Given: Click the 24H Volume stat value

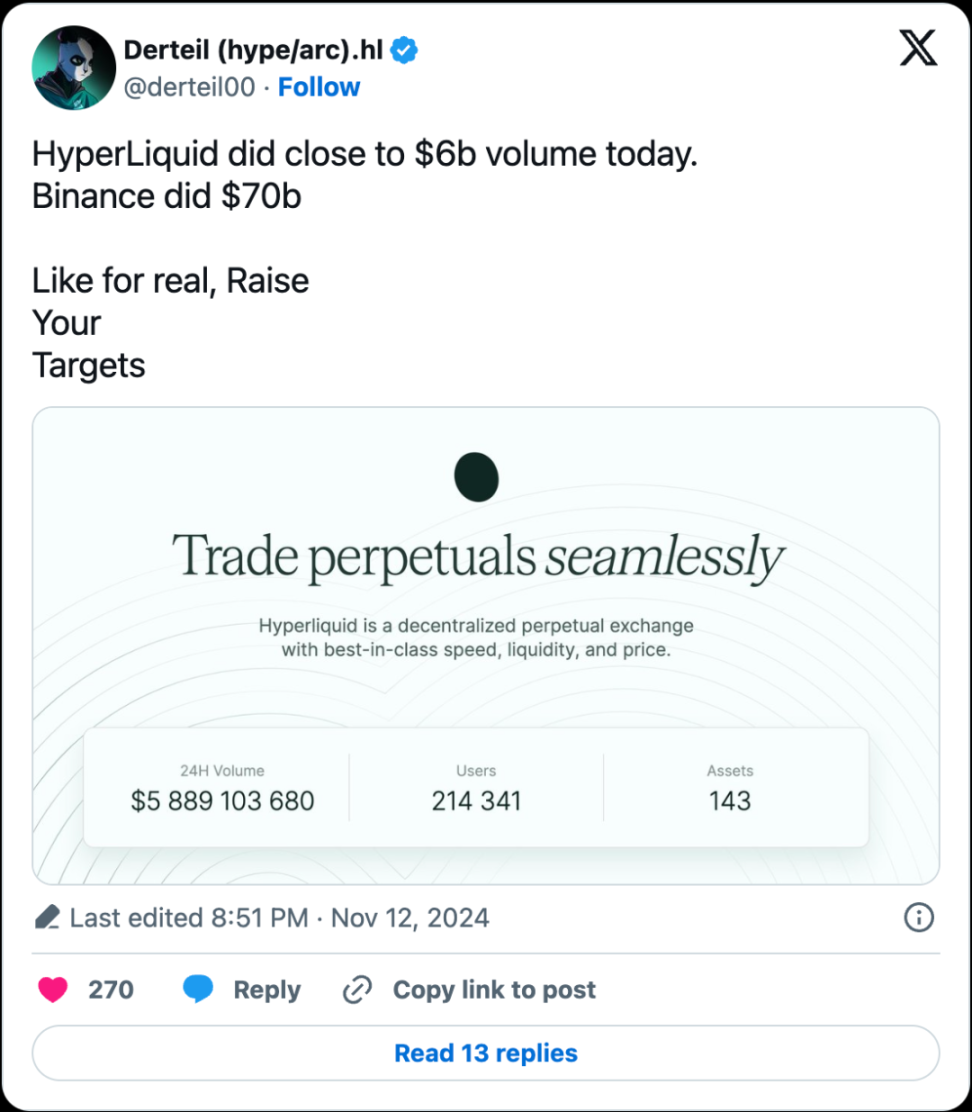Looking at the screenshot, I should tap(223, 800).
